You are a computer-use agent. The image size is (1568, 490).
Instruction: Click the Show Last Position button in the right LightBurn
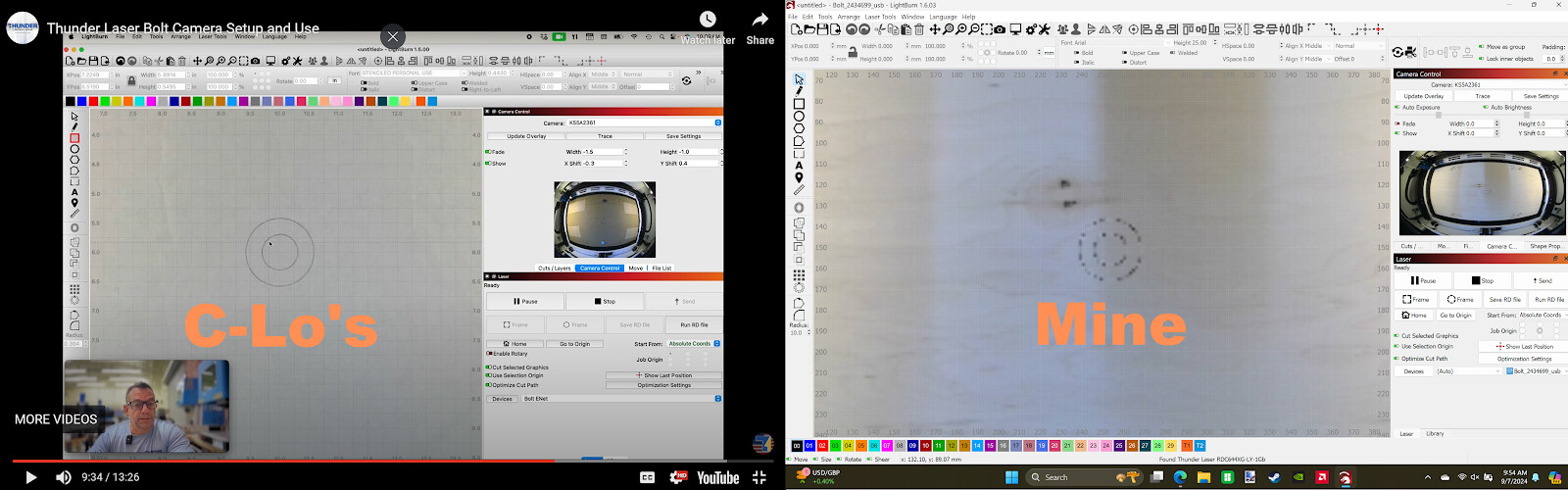[x=1523, y=346]
